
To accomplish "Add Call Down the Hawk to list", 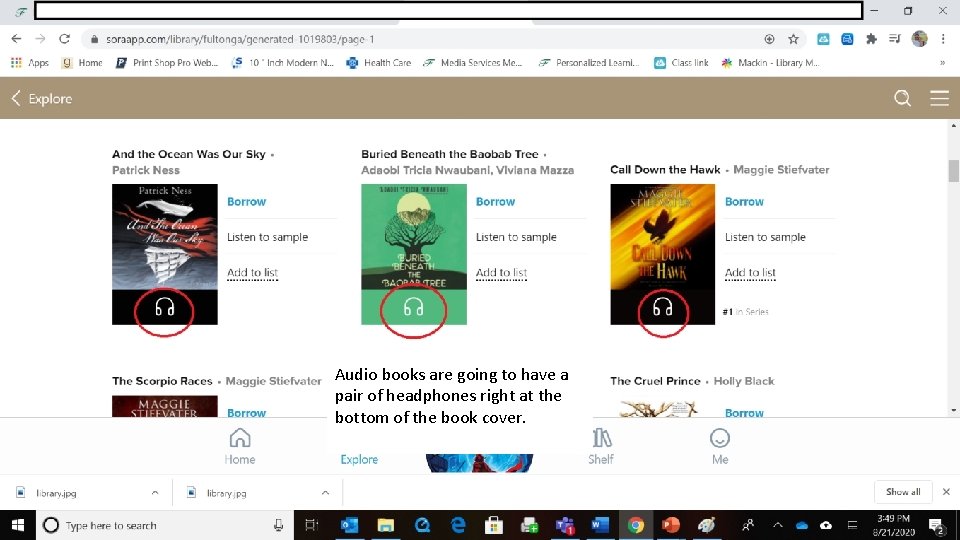I will pyautogui.click(x=750, y=272).
